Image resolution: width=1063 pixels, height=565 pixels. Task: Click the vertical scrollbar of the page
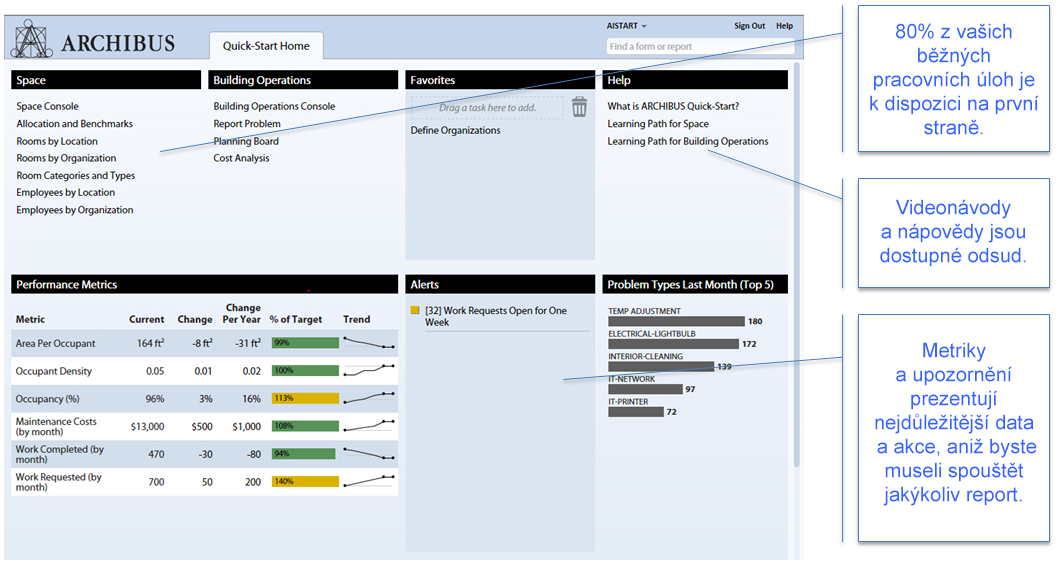pos(797,265)
